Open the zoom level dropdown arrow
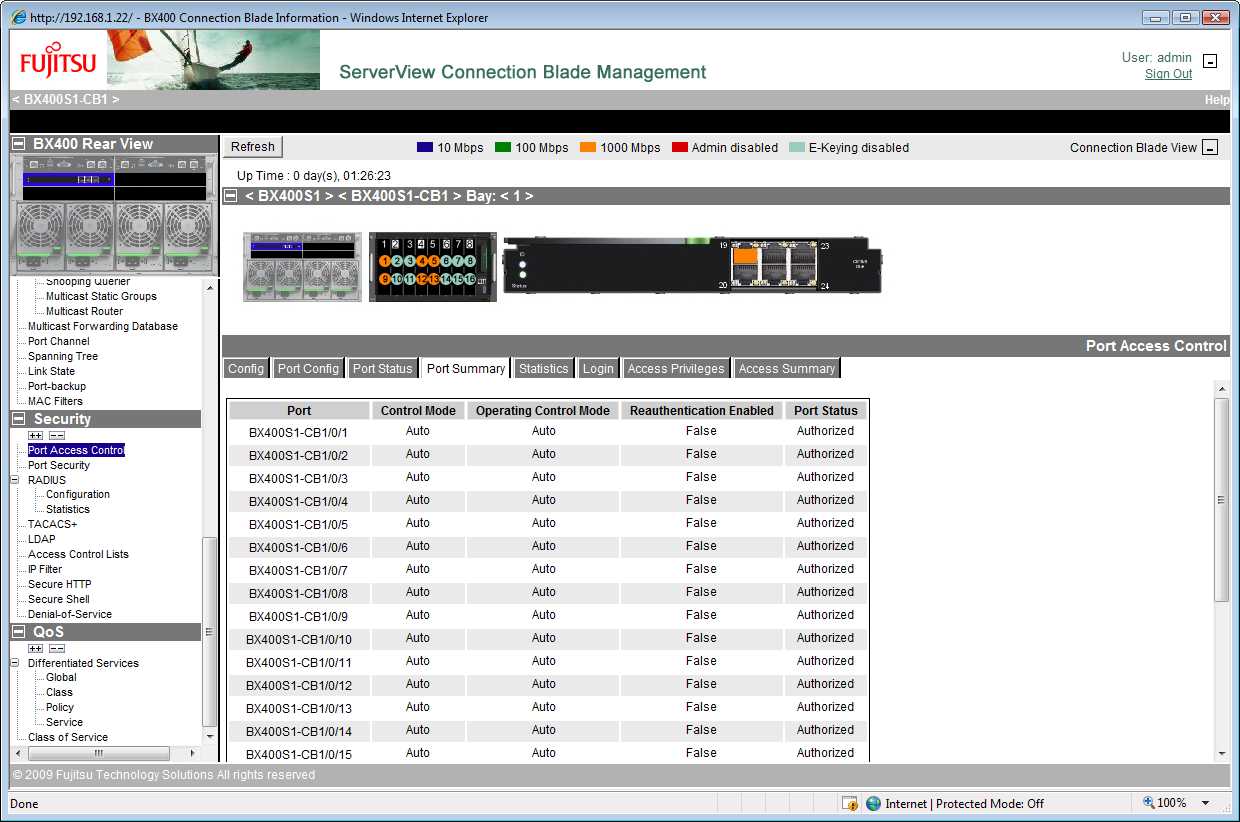 [x=1205, y=803]
